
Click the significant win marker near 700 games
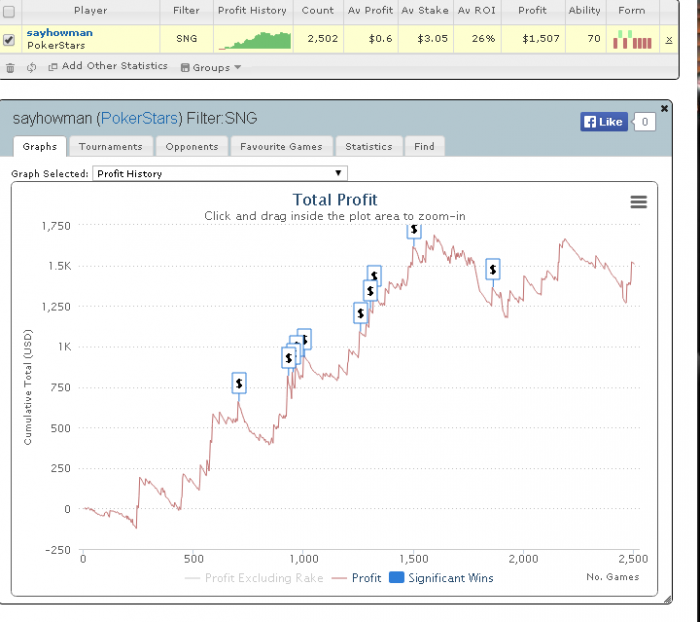pyautogui.click(x=239, y=383)
